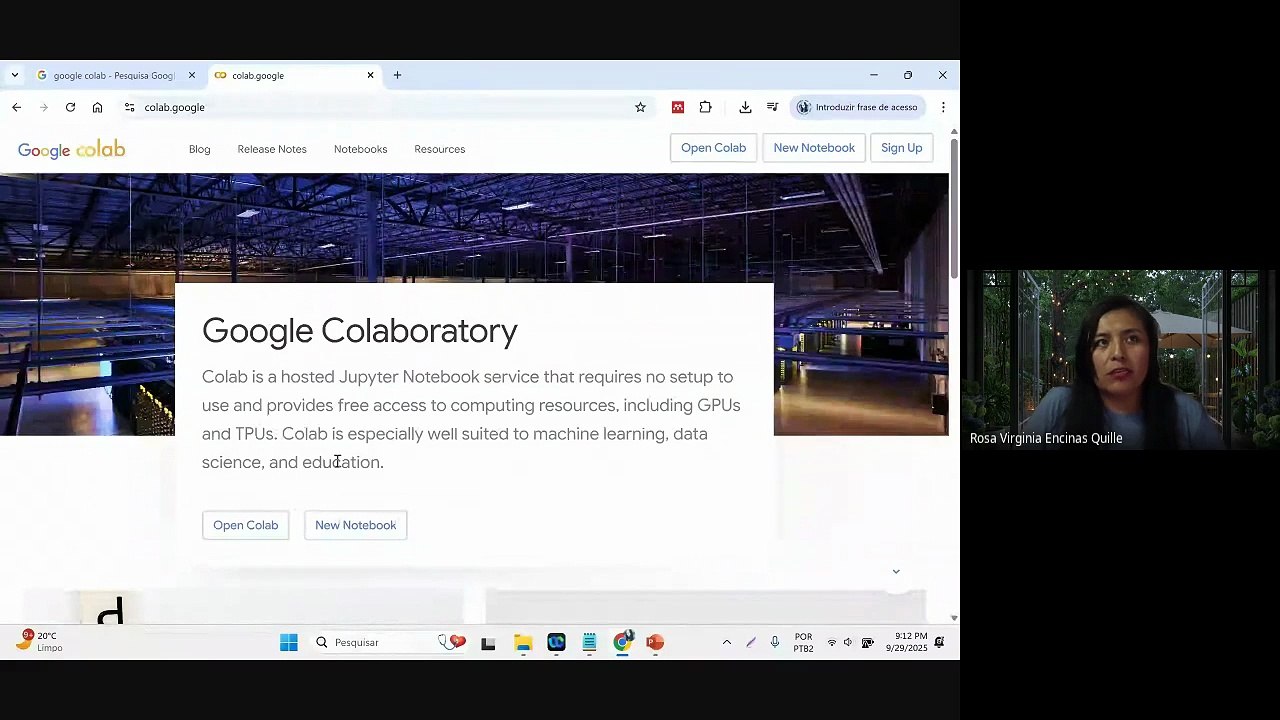The height and width of the screenshot is (720, 1280).
Task: Close the google colab Pesquisa tab
Action: point(192,75)
